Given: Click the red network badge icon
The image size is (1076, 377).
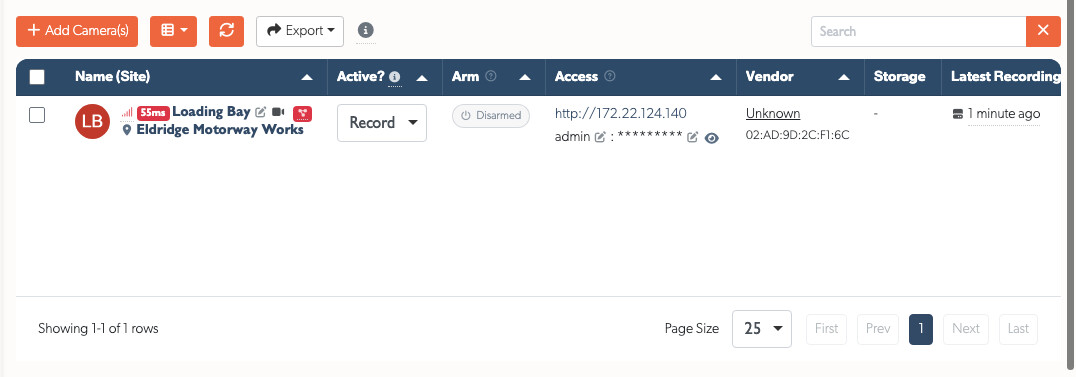Looking at the screenshot, I should (303, 113).
